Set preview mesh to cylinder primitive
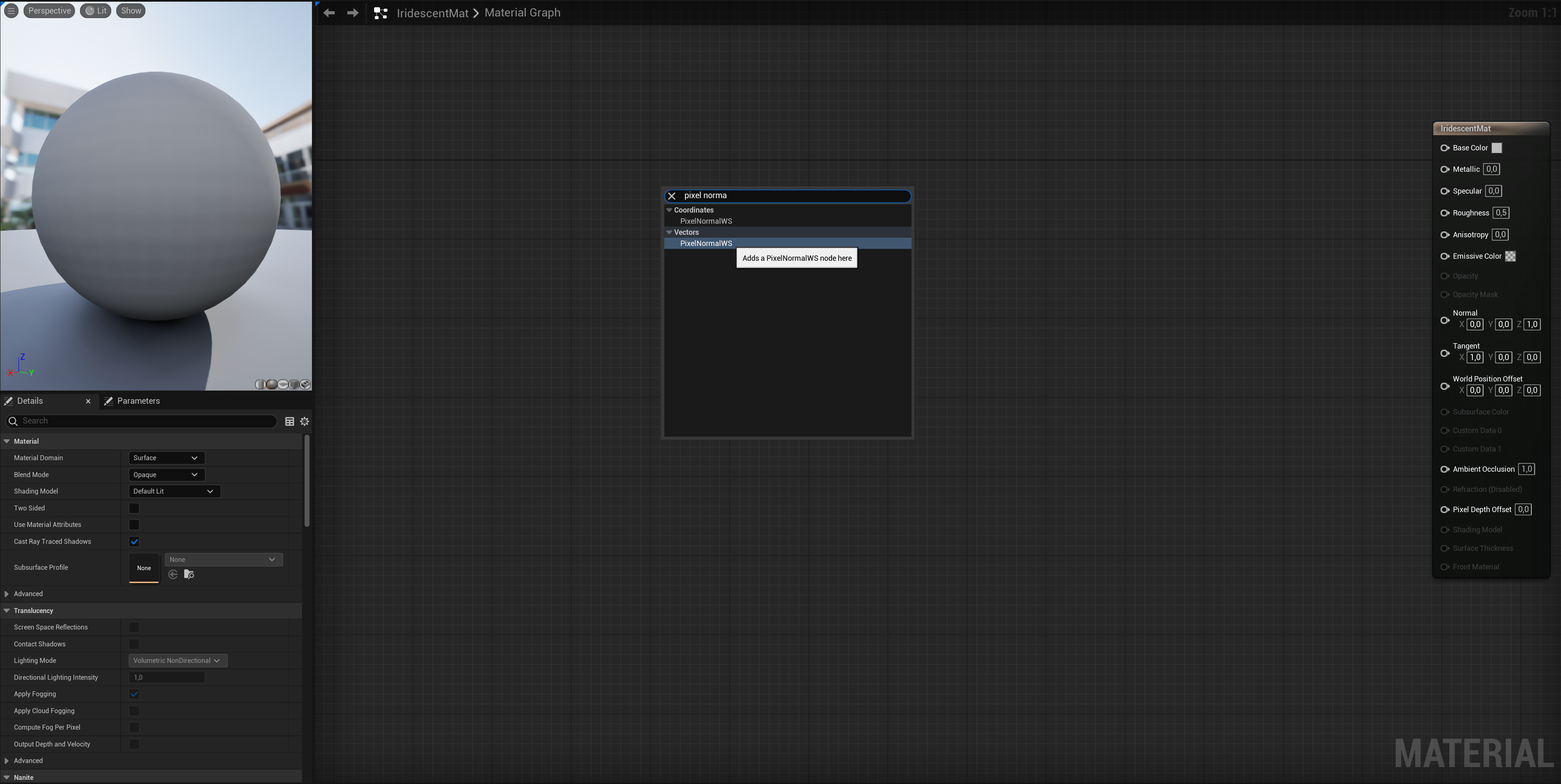 point(260,385)
